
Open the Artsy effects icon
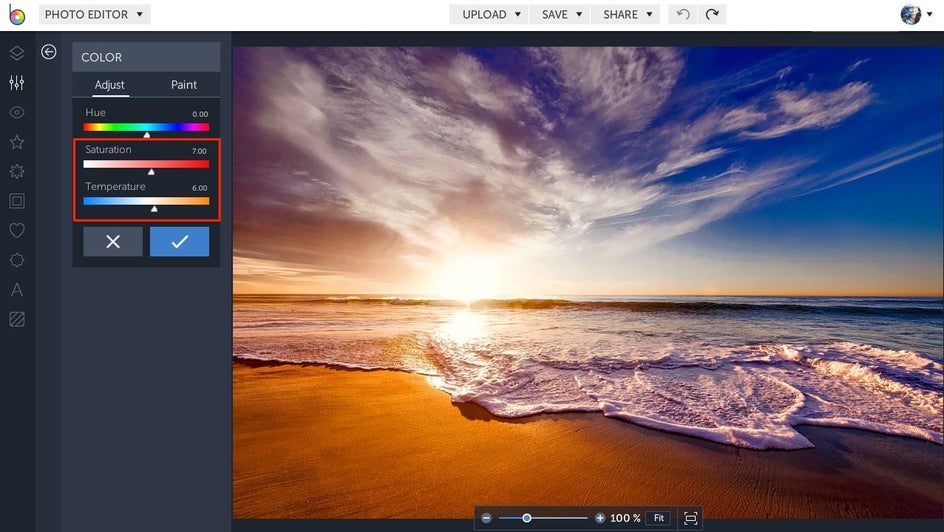click(x=17, y=172)
